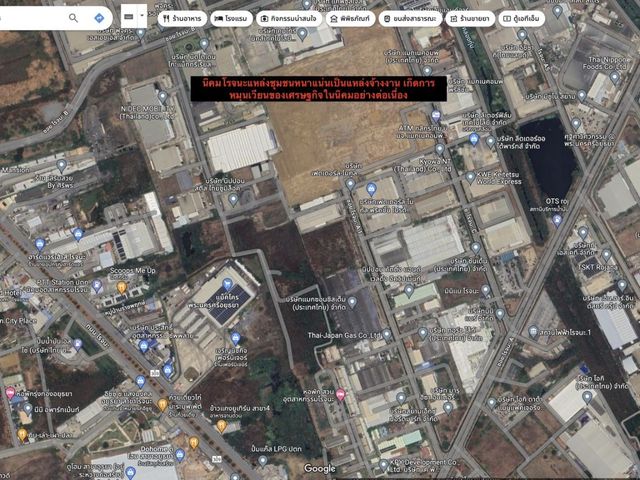
Task: Click the บีบี อพาร์ทเม้นท์ label
Action: tap(57, 409)
